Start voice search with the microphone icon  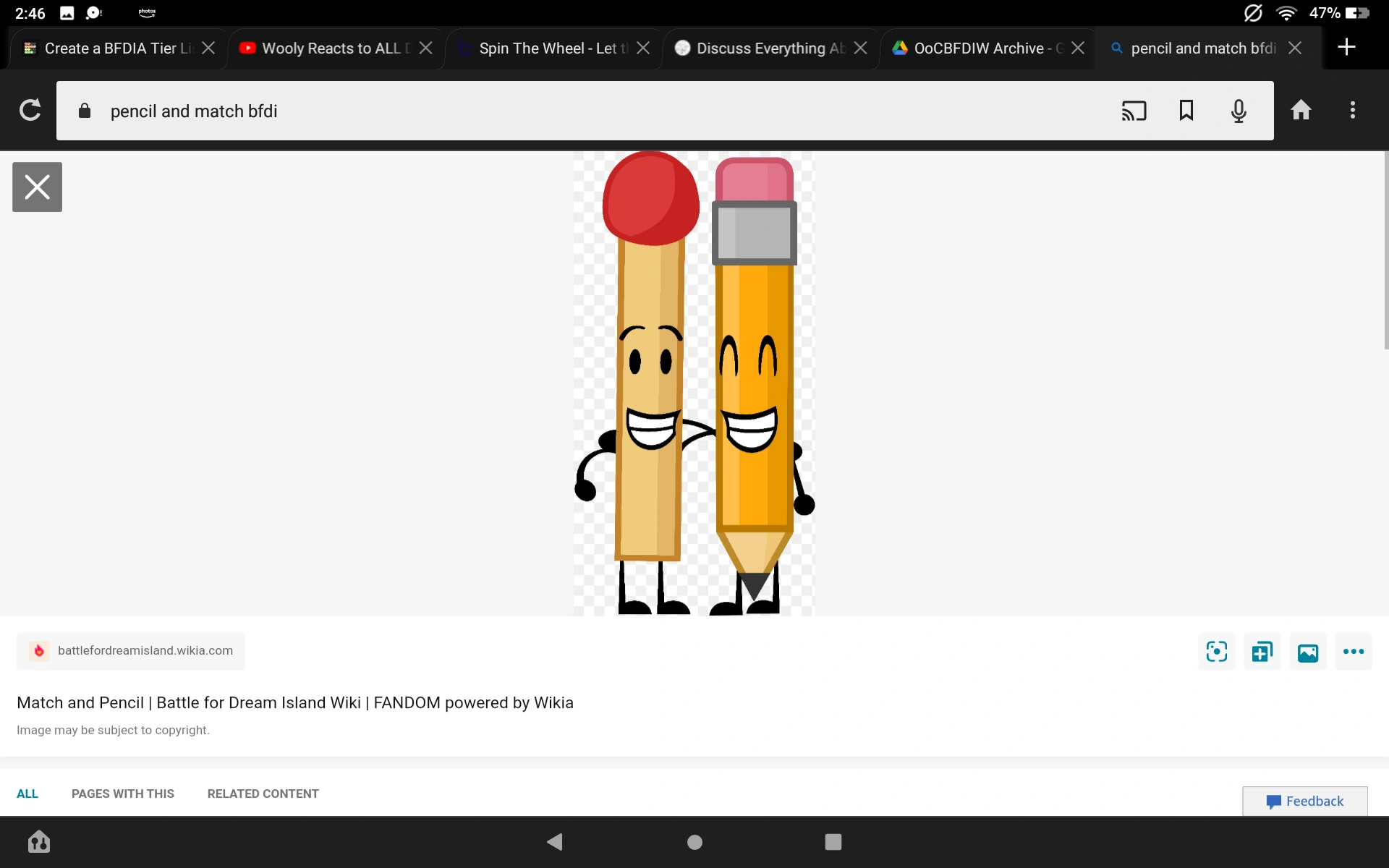pos(1239,111)
